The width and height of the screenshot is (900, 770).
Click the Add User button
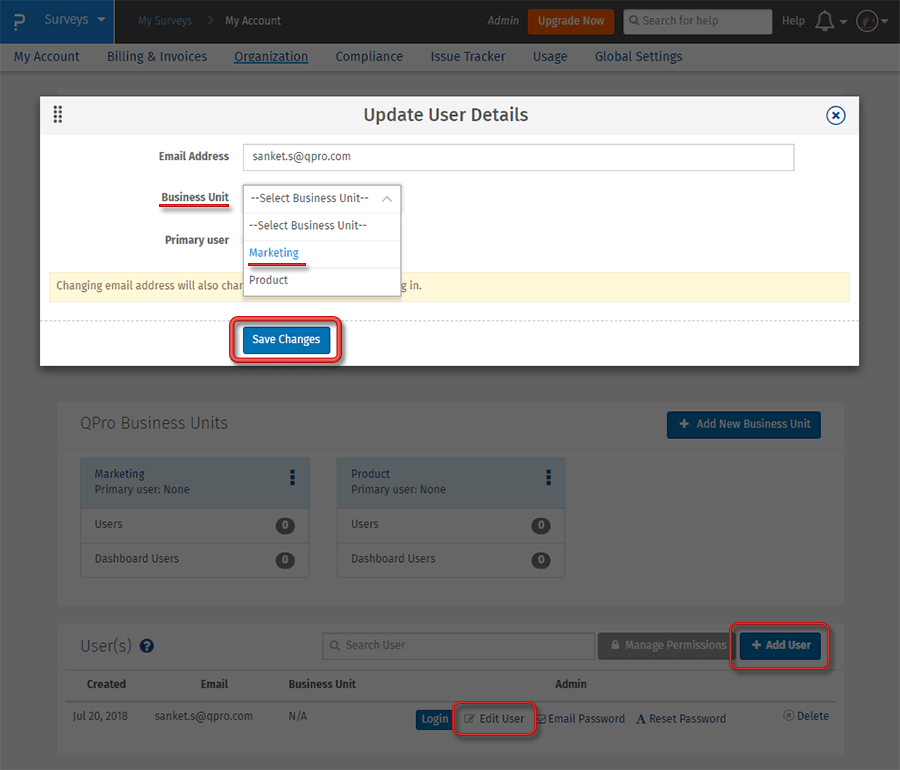point(780,646)
